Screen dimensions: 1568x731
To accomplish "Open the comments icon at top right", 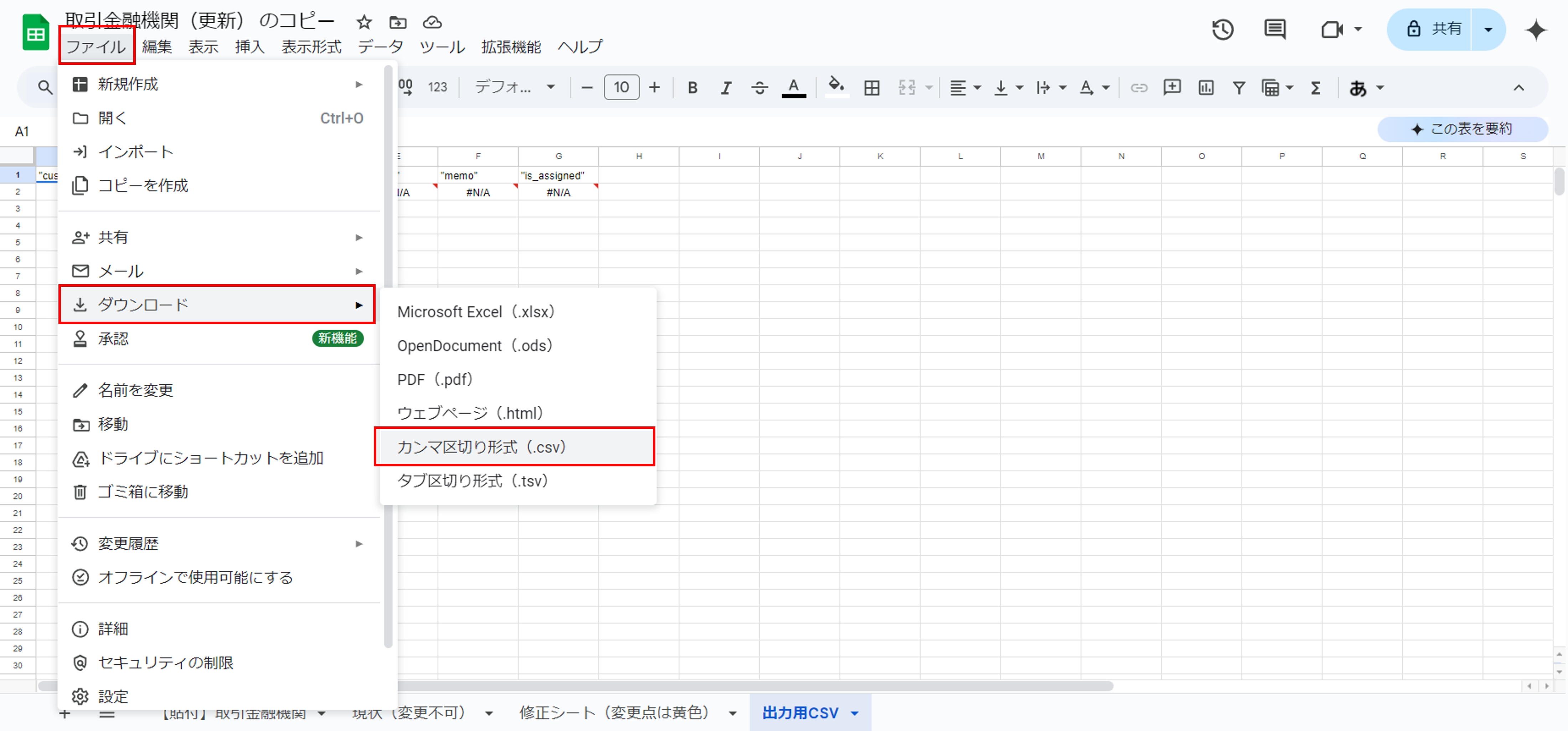I will [1275, 29].
